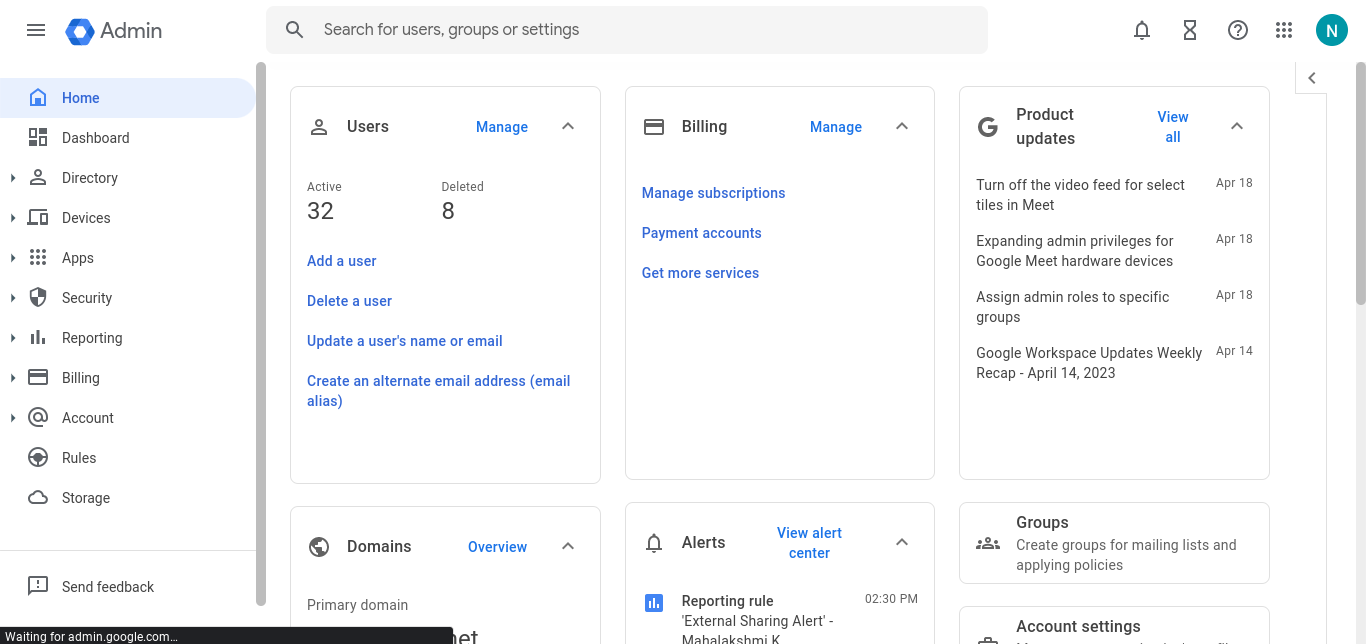Click Send feedback
The height and width of the screenshot is (644, 1366).
[x=108, y=587]
